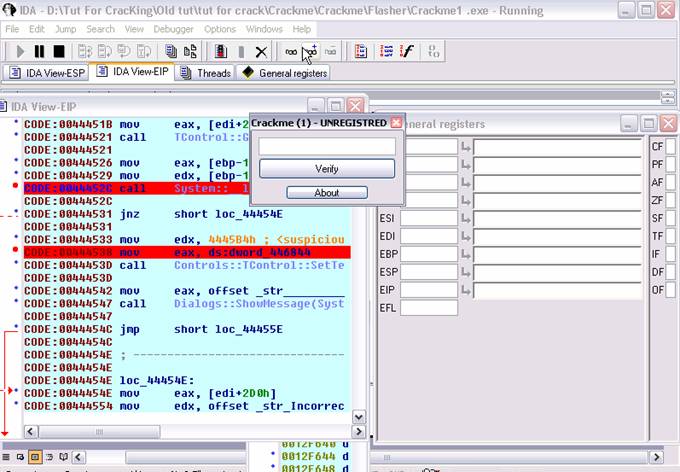
Task: Open the File menu
Action: click(12, 29)
